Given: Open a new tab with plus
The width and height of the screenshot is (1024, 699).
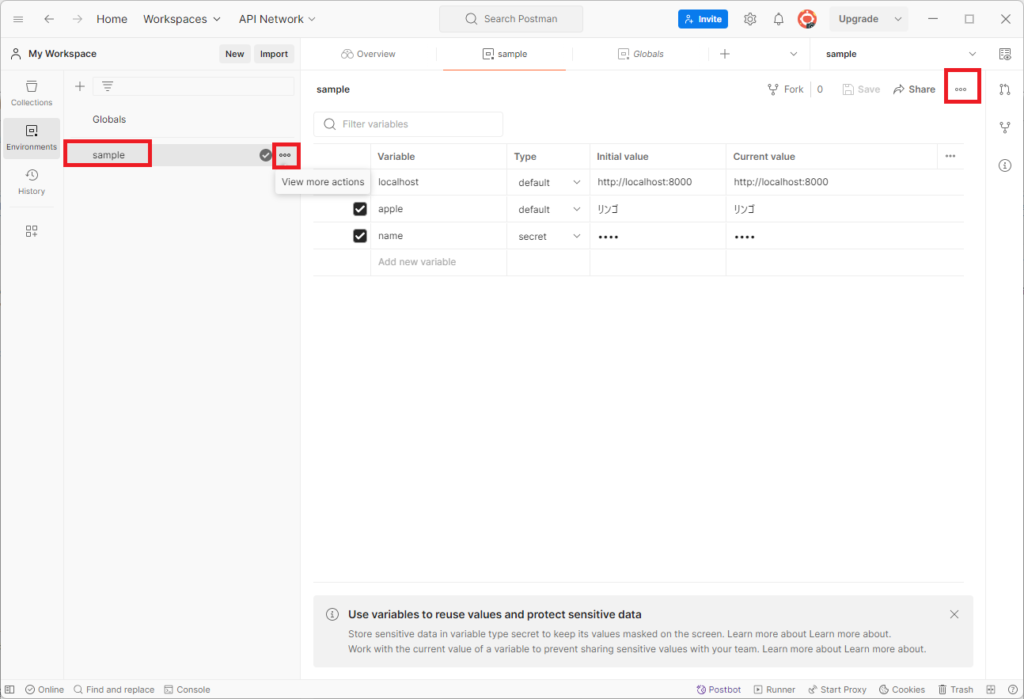Looking at the screenshot, I should pyautogui.click(x=725, y=54).
